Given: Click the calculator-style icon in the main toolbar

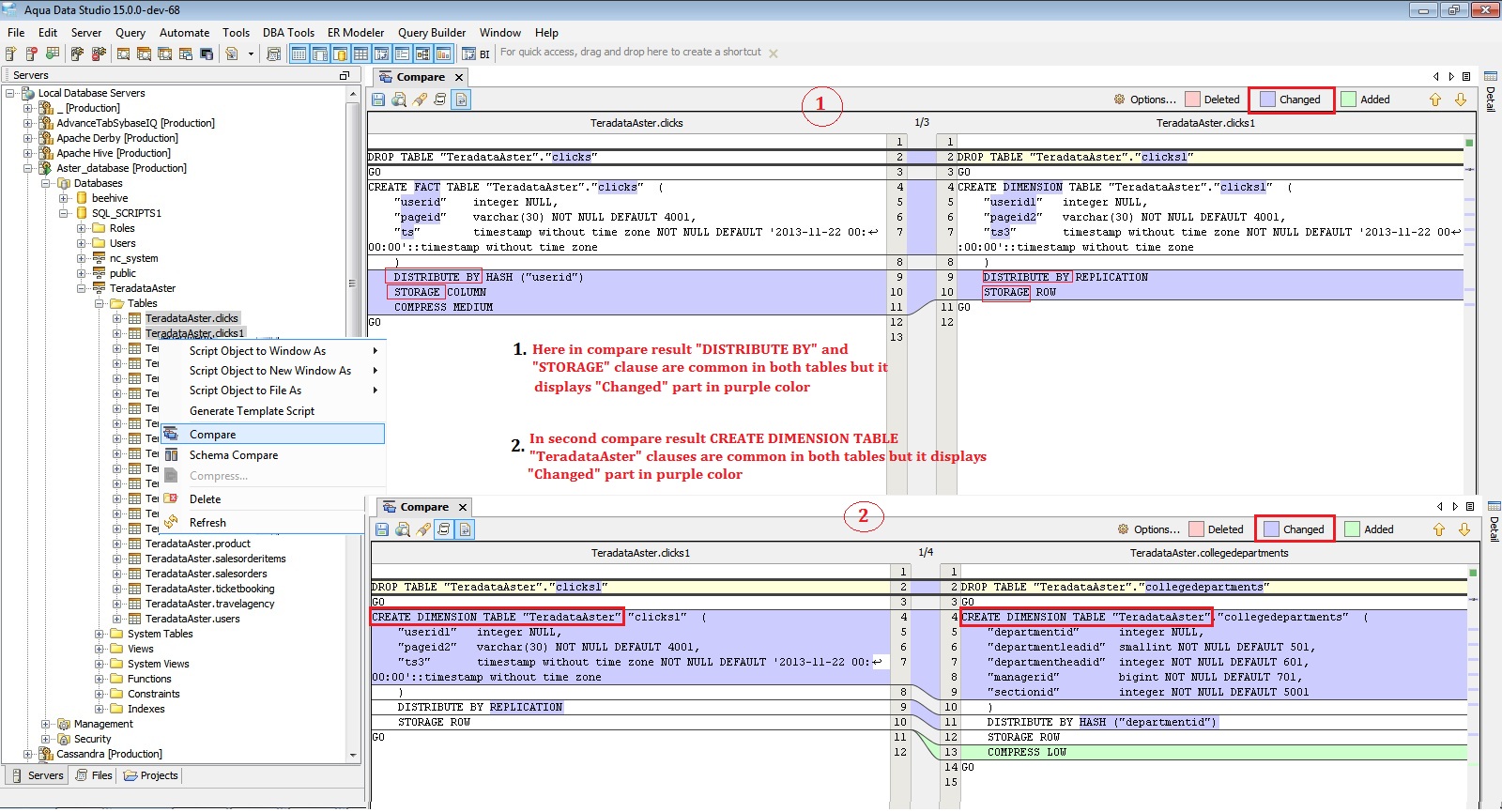Looking at the screenshot, I should pos(274,54).
